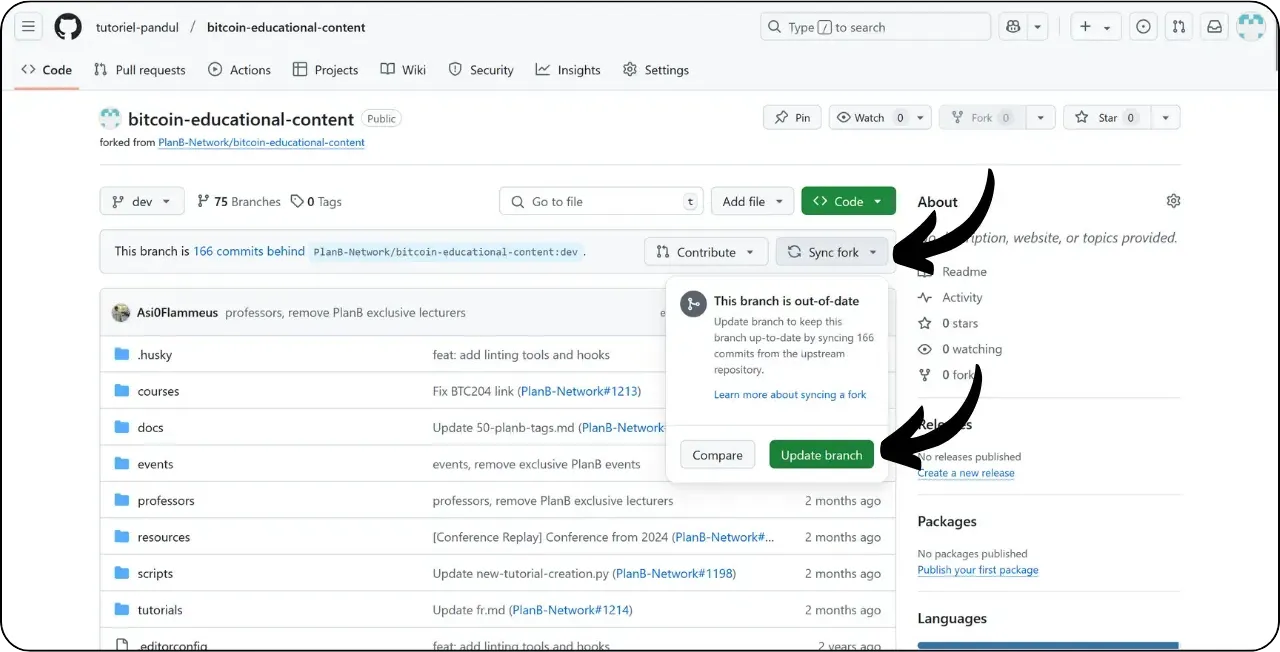Click the gear icon beside About

1173,200
